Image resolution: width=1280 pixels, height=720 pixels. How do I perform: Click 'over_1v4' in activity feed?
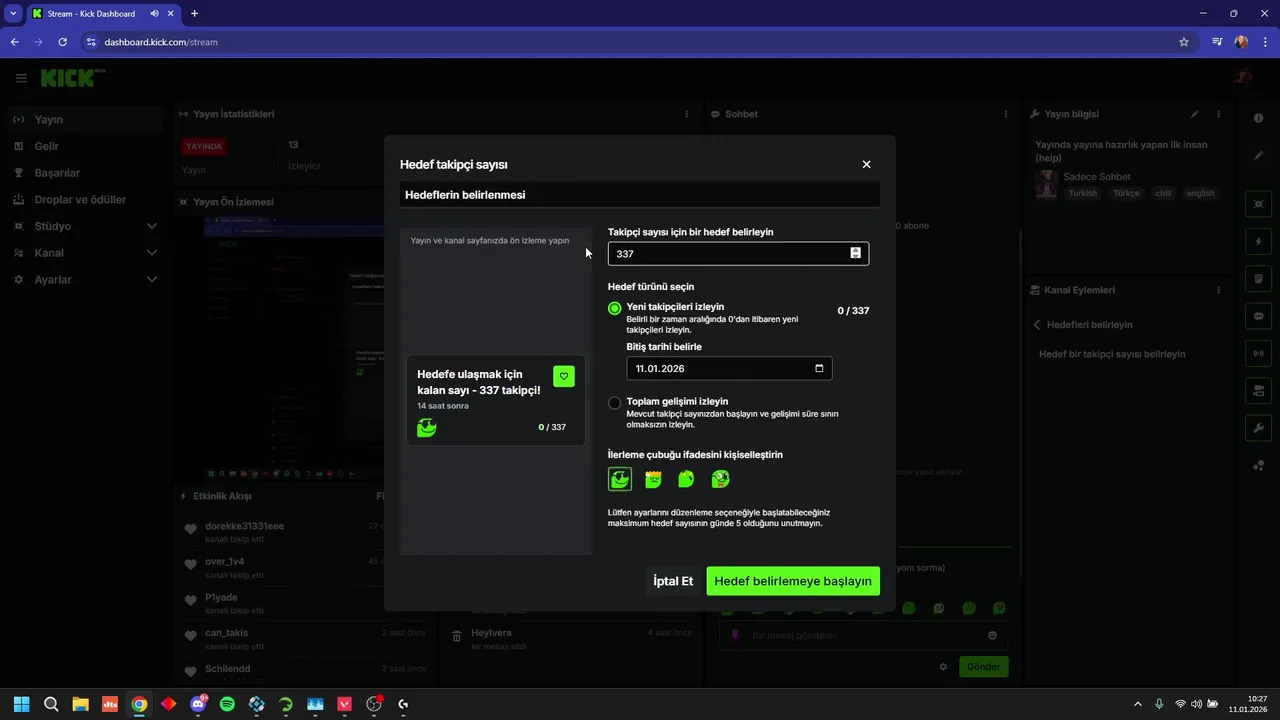coord(225,562)
